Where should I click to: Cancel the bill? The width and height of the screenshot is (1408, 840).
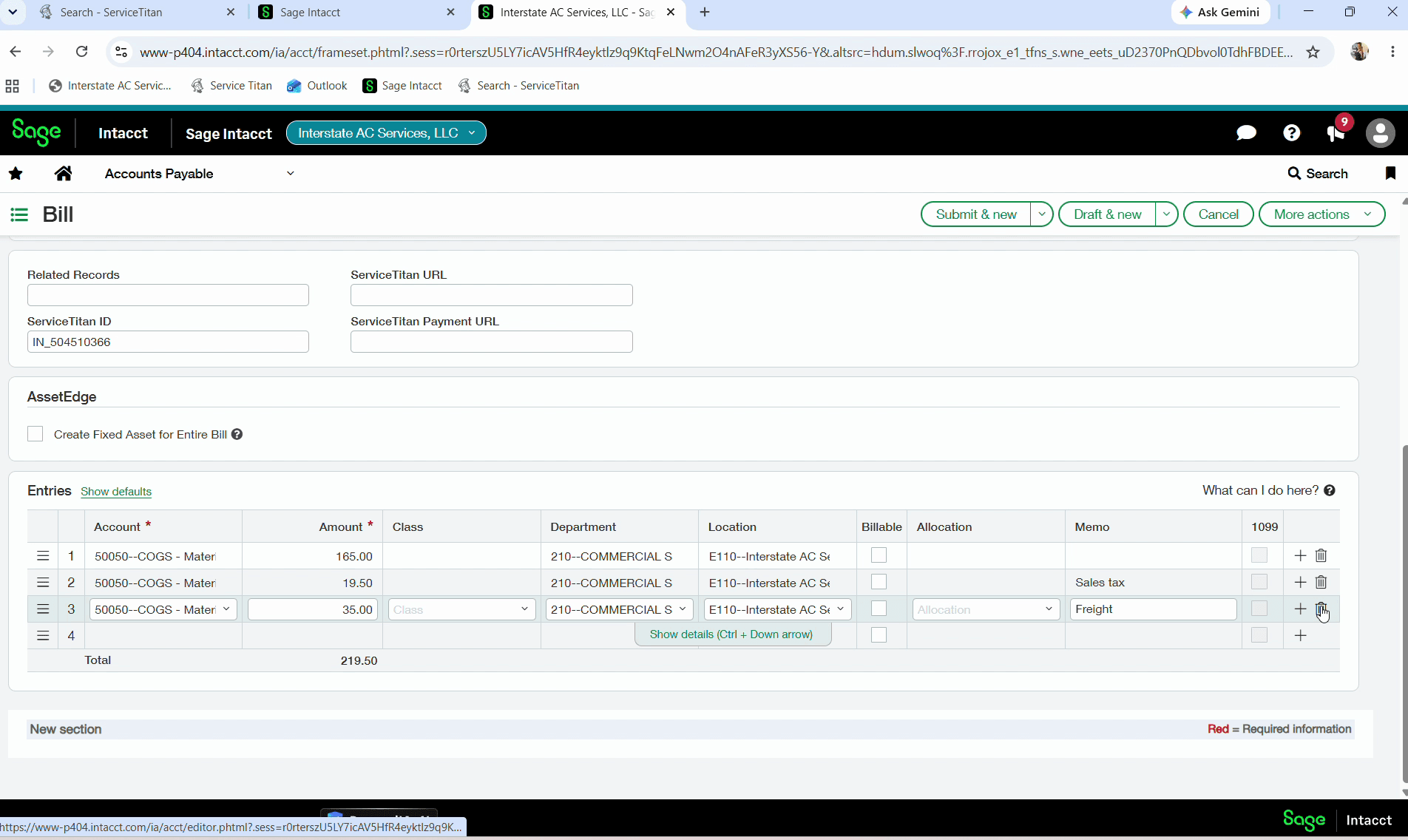(1218, 214)
